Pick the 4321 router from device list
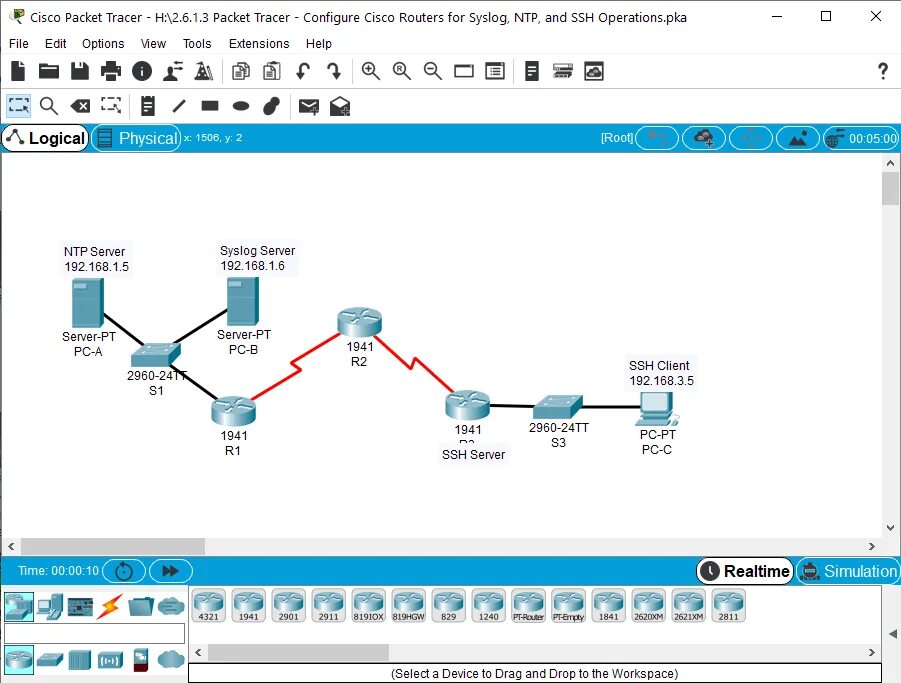The width and height of the screenshot is (901, 683). (209, 605)
